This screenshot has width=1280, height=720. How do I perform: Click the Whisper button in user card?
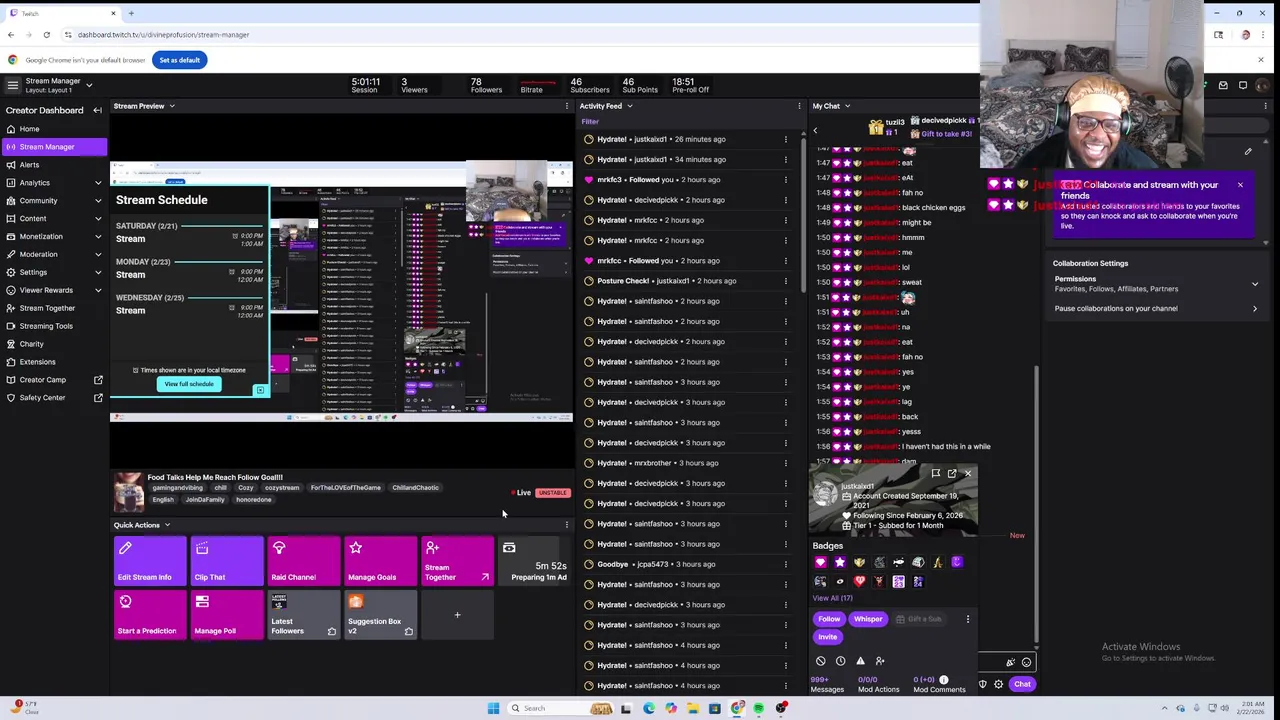(x=868, y=619)
